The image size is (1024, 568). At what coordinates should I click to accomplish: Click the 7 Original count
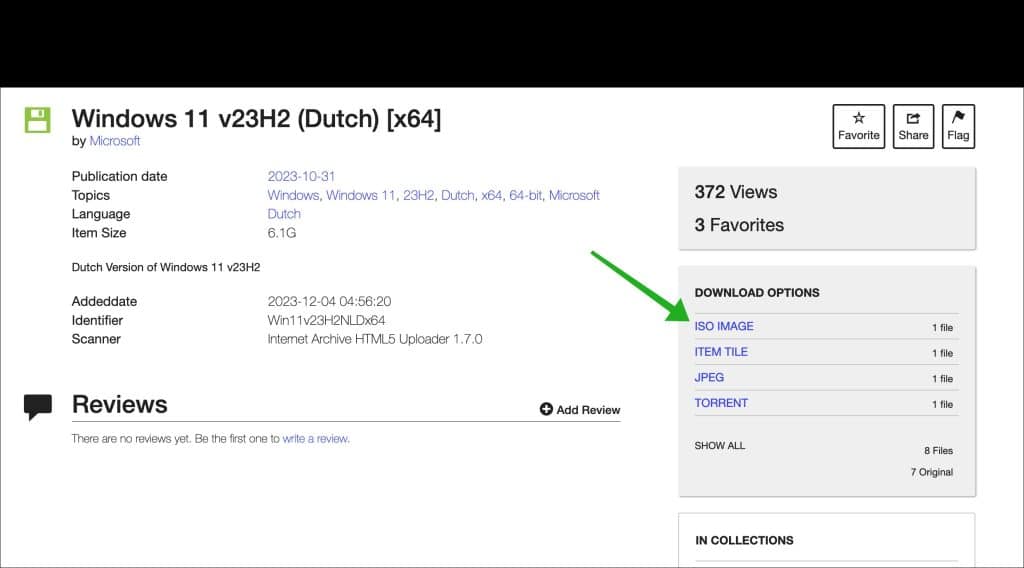tap(932, 472)
